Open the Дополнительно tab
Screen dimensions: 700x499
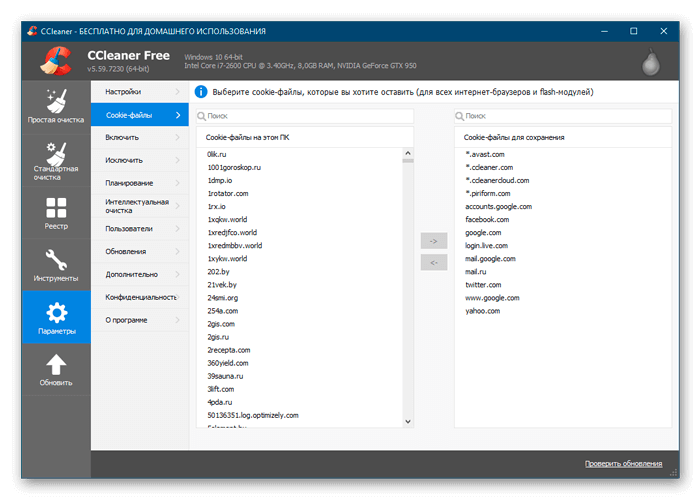point(140,274)
